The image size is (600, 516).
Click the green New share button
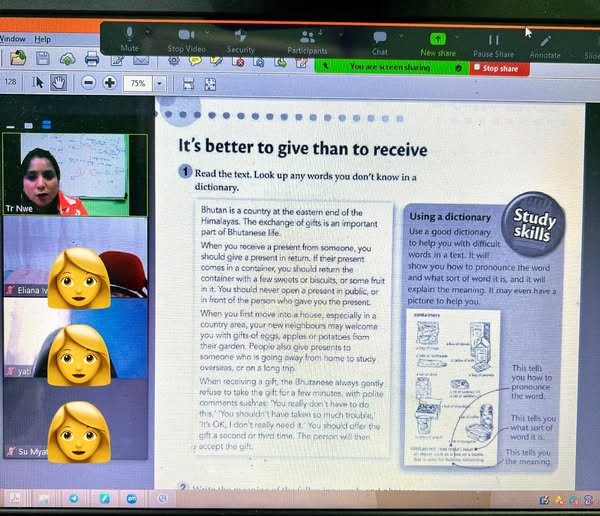[438, 40]
